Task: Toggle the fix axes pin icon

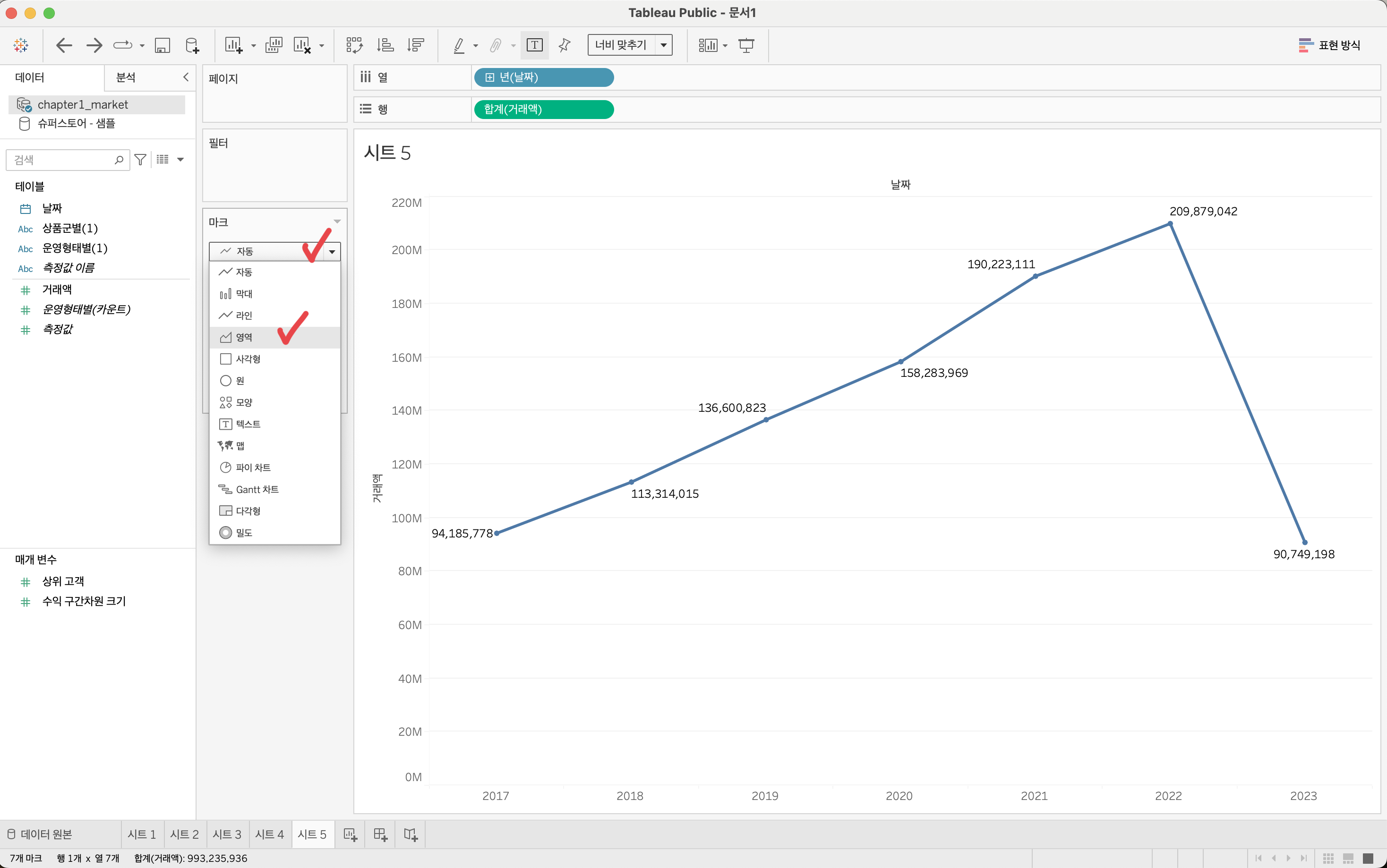Action: (565, 45)
